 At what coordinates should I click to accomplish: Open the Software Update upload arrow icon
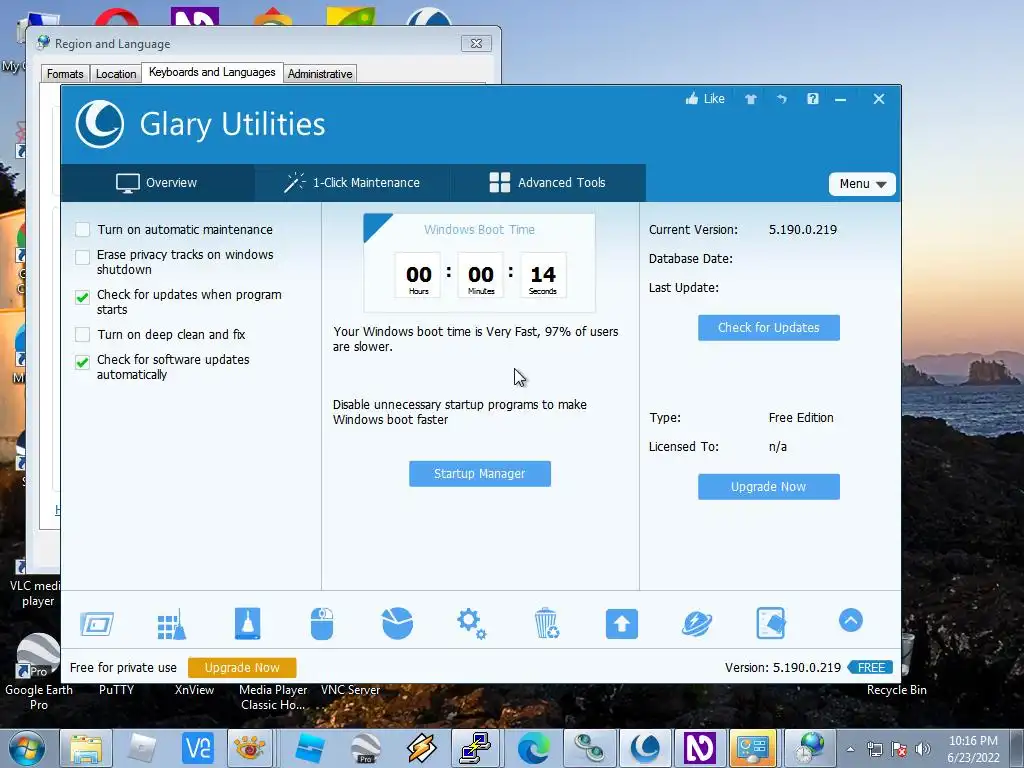pyautogui.click(x=622, y=624)
